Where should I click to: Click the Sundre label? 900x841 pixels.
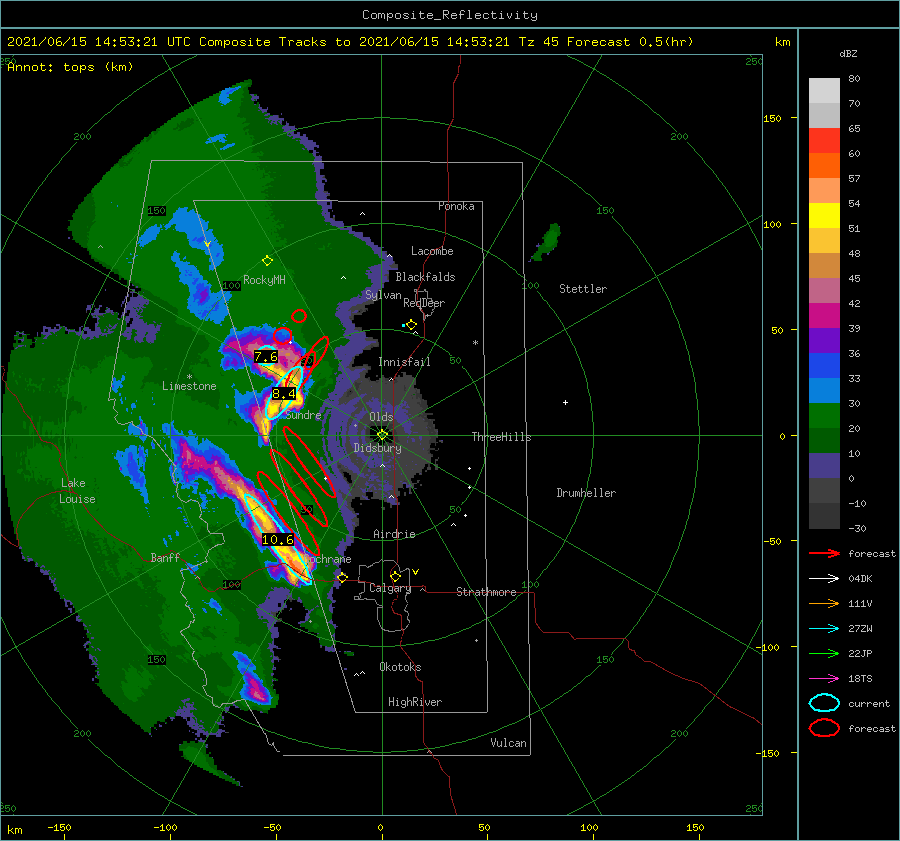click(304, 414)
